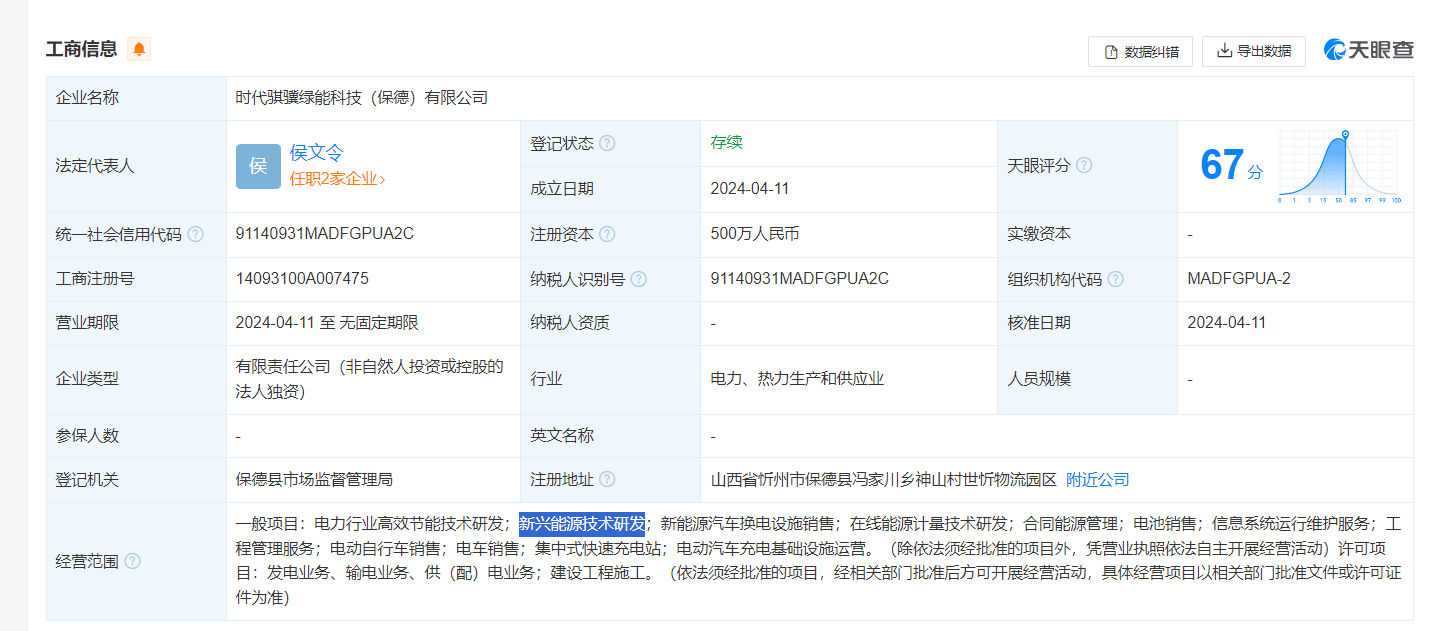Click the 参保人数 label

(87, 436)
